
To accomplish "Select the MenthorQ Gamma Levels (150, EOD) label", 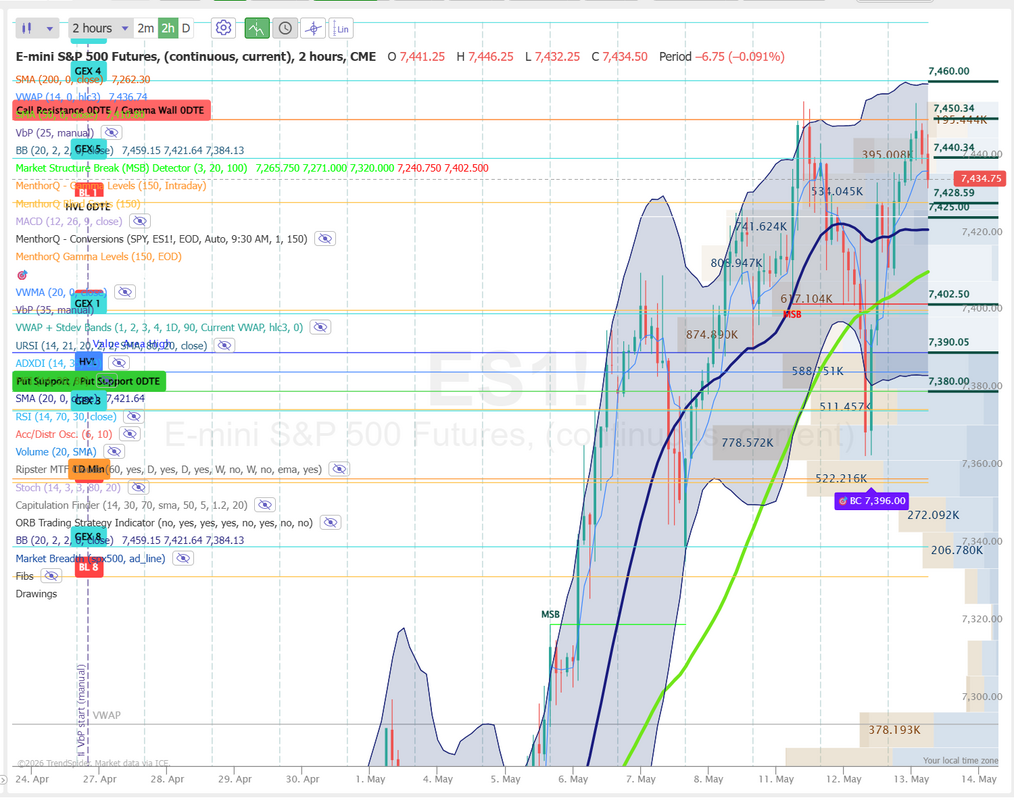I will (x=98, y=257).
